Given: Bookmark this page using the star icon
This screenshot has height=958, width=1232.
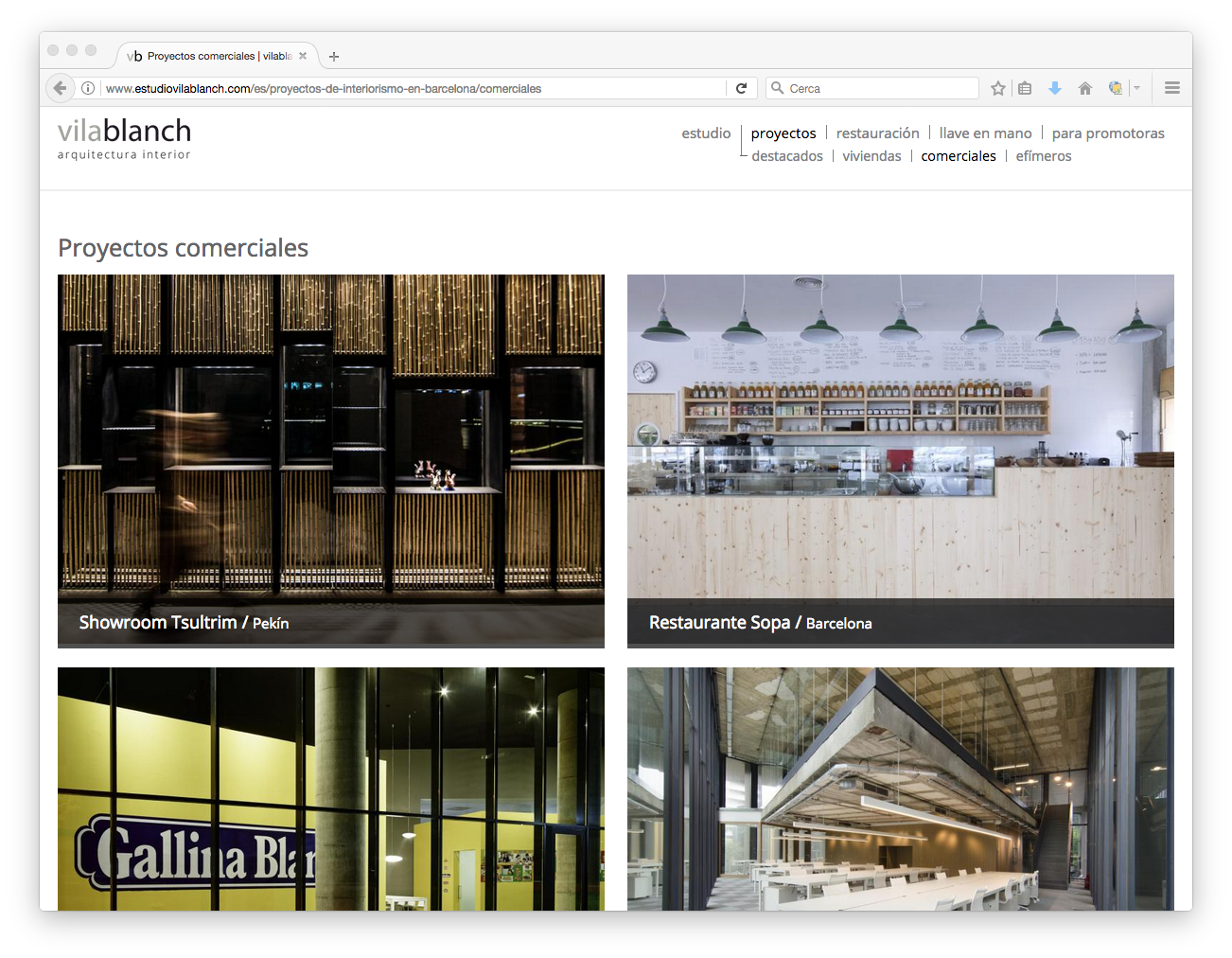Looking at the screenshot, I should click(997, 88).
